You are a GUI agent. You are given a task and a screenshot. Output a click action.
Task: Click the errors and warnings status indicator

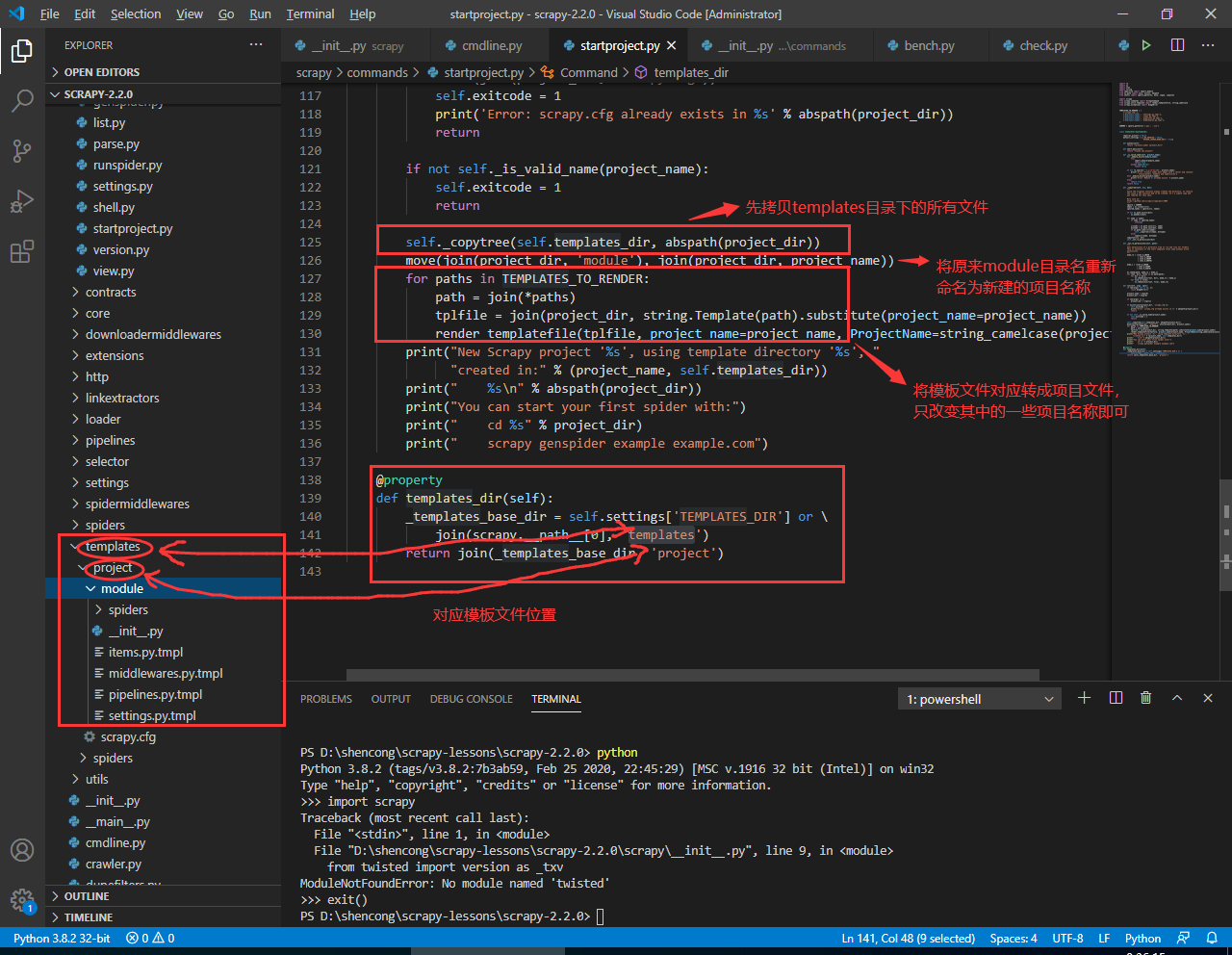(150, 938)
